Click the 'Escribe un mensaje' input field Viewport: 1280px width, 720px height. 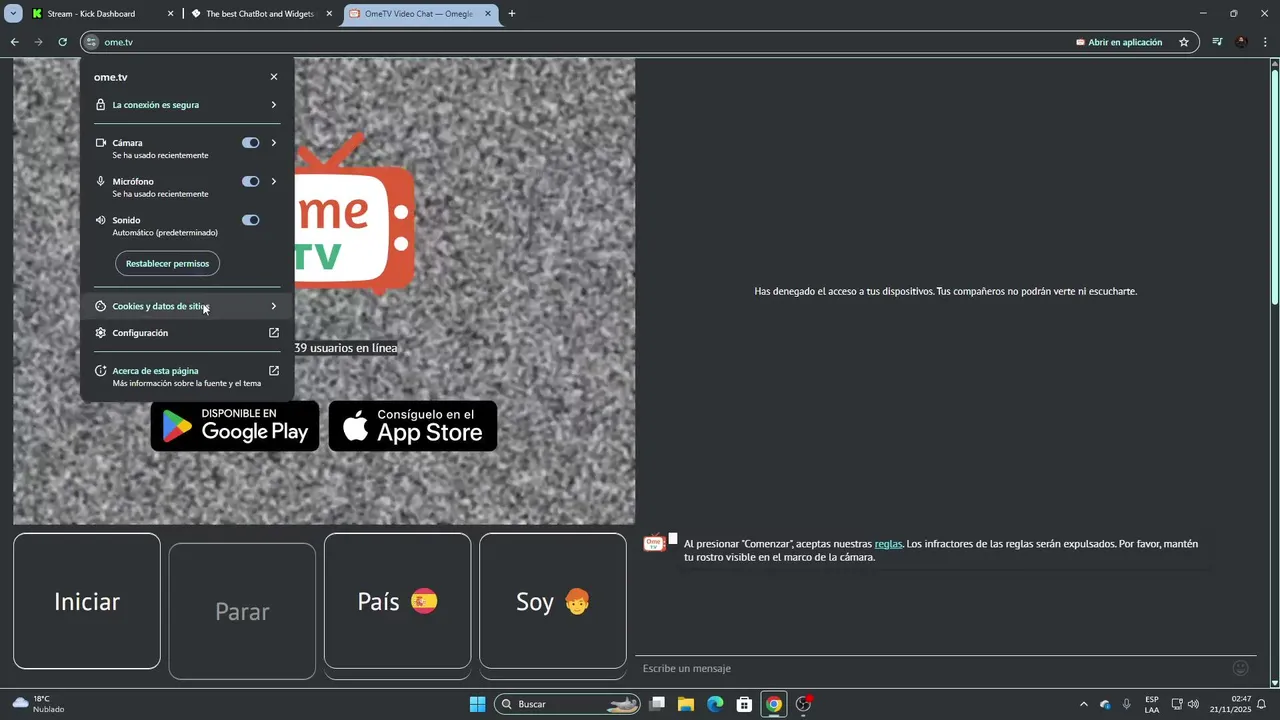[x=930, y=668]
